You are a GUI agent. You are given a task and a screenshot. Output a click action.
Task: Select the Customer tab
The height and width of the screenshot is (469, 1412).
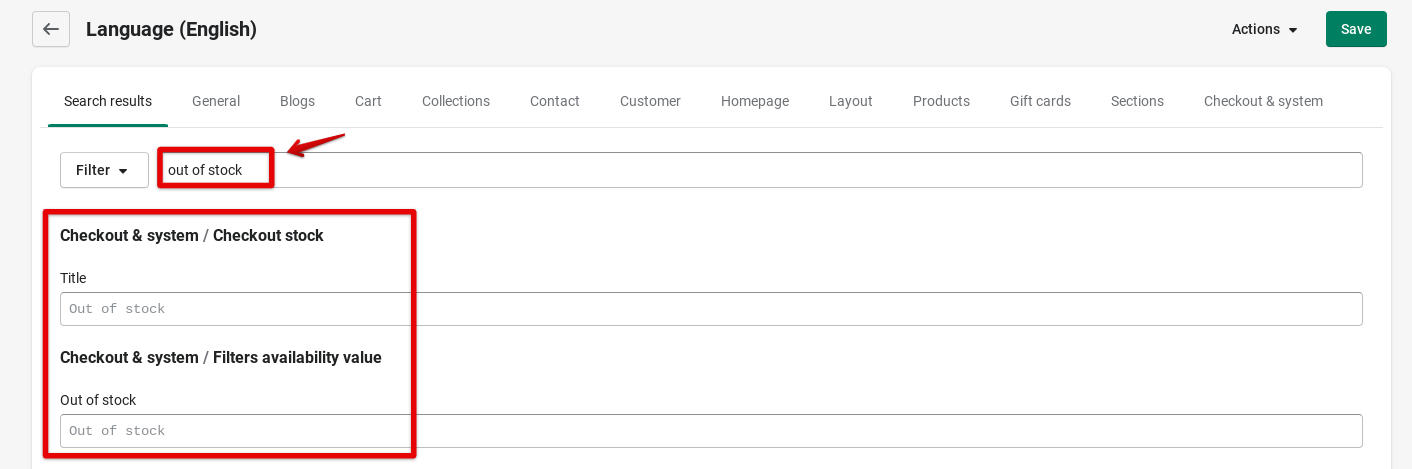pyautogui.click(x=650, y=101)
